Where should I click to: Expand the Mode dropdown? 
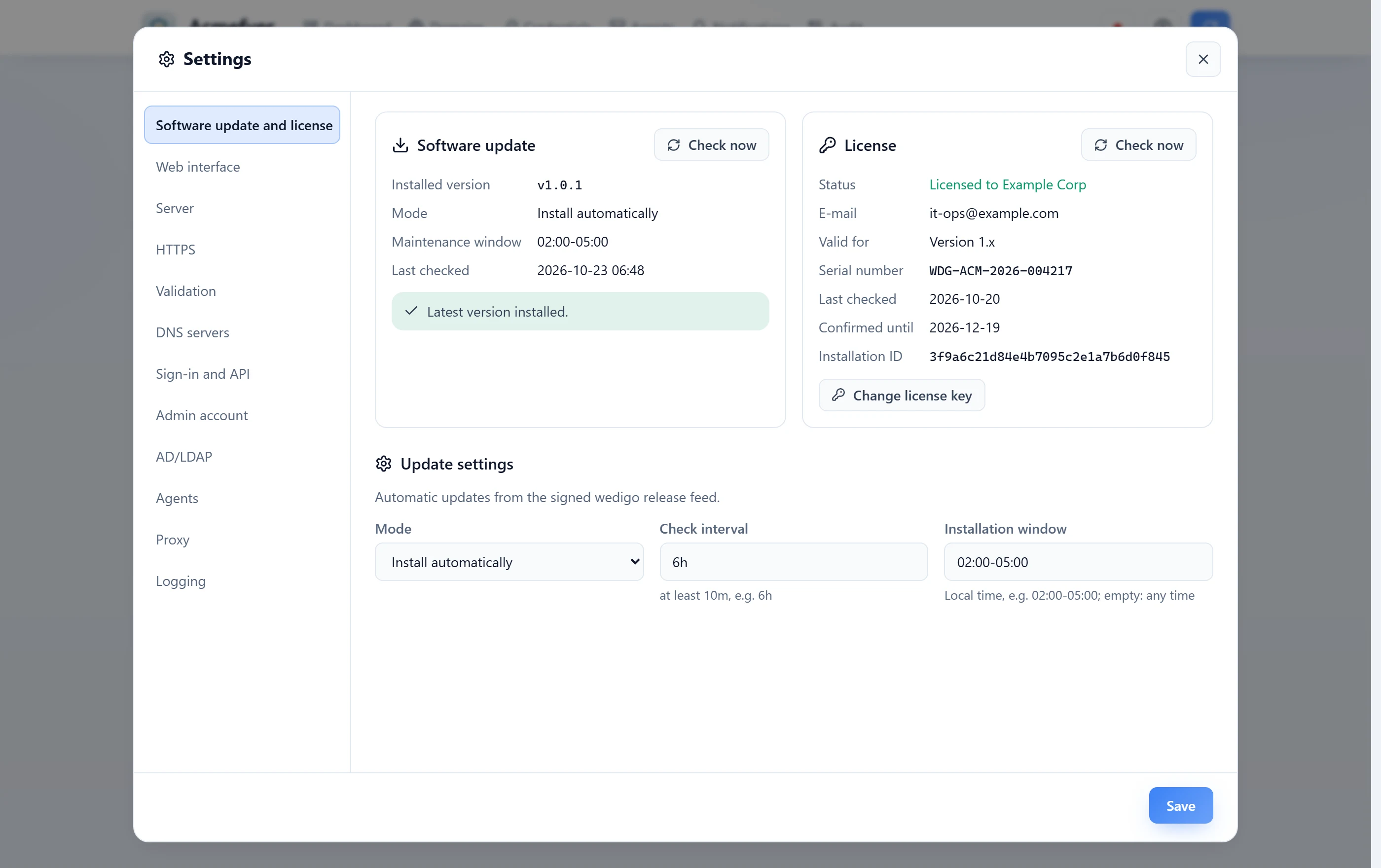click(x=509, y=562)
